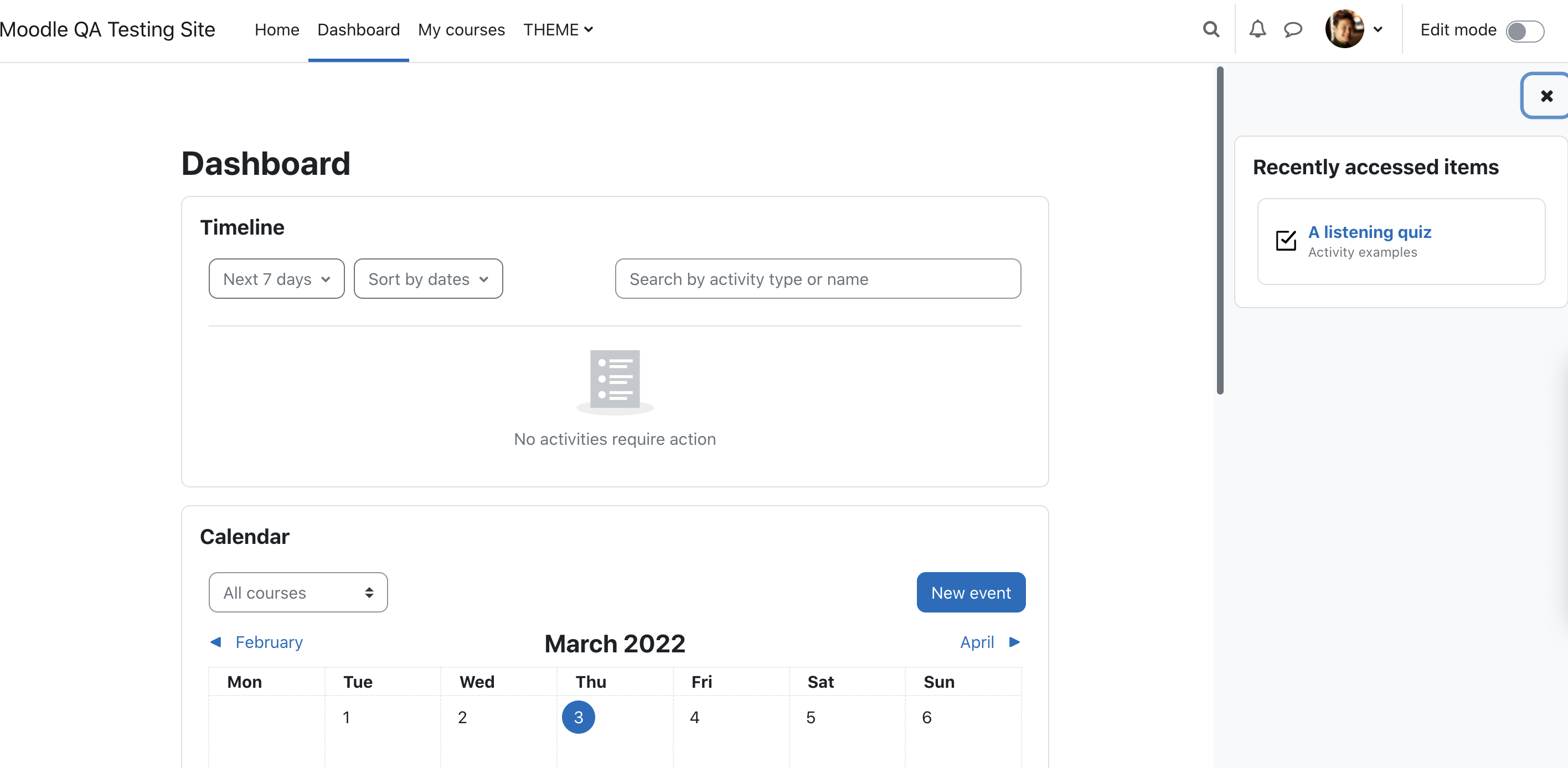Click the Calendar block heading

pos(245,536)
